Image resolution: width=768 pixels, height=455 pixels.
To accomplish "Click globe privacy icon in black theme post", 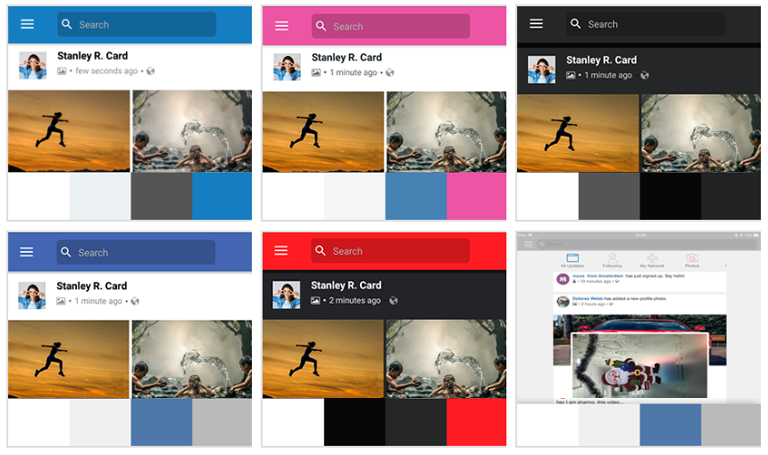I will click(645, 75).
